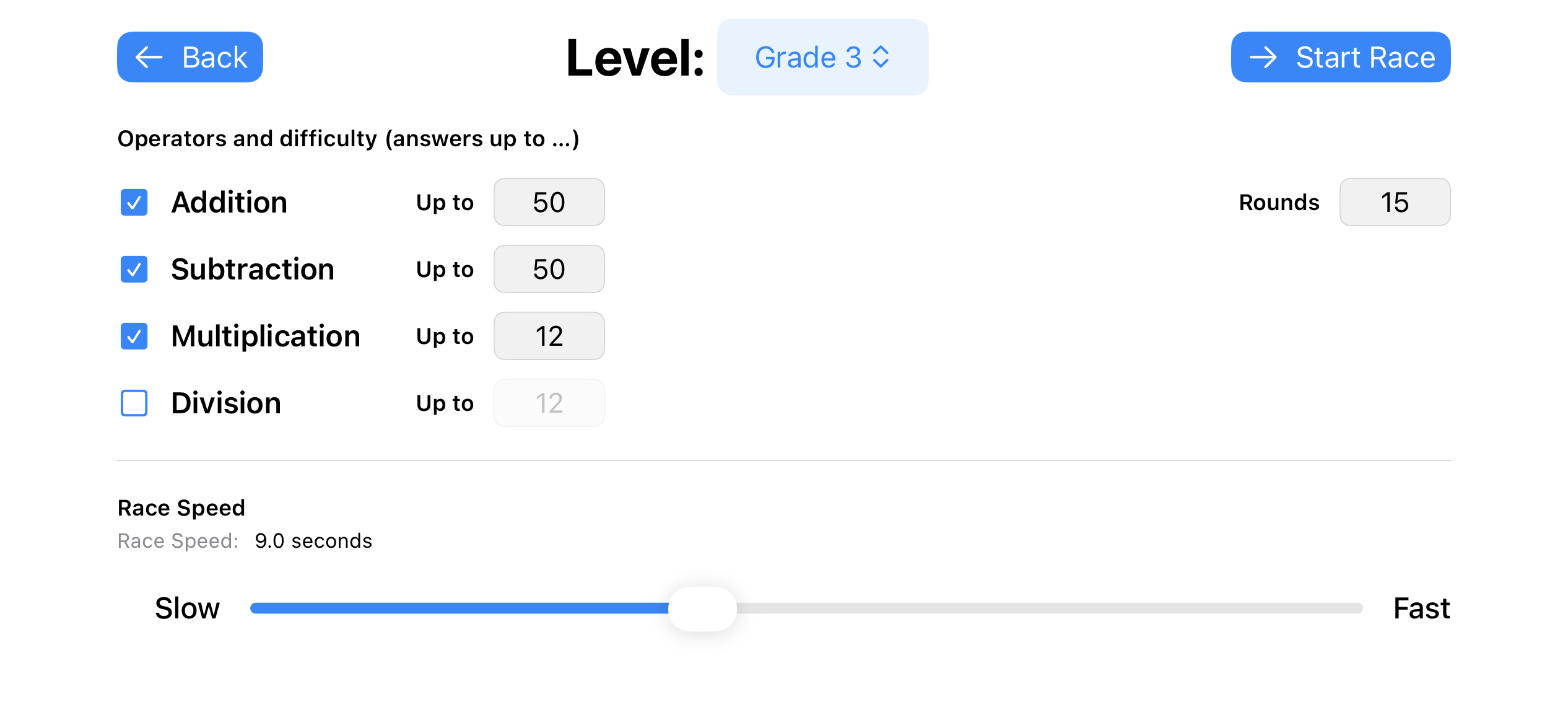Open the Grade 3 level dropdown

822,57
